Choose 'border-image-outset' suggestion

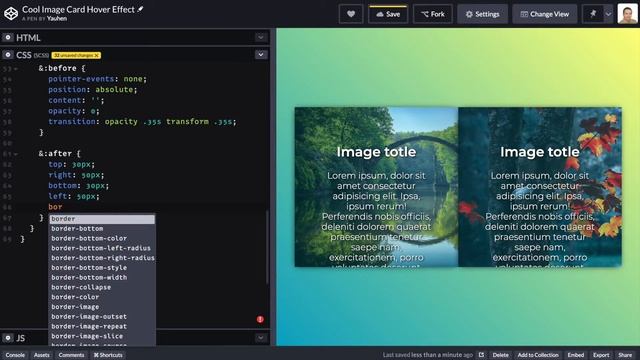coord(102,317)
